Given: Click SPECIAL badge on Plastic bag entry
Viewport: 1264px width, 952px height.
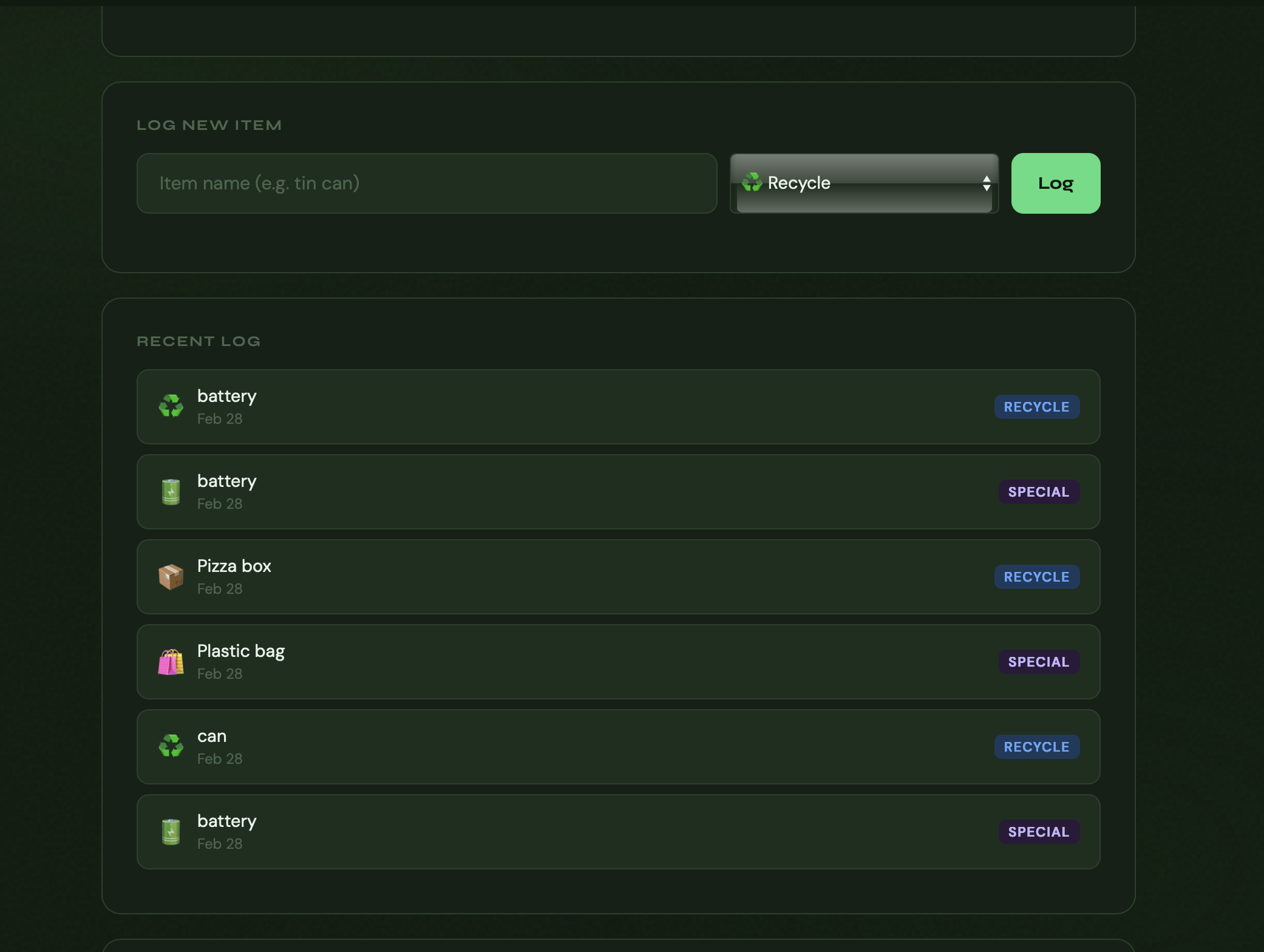Looking at the screenshot, I should tap(1038, 662).
